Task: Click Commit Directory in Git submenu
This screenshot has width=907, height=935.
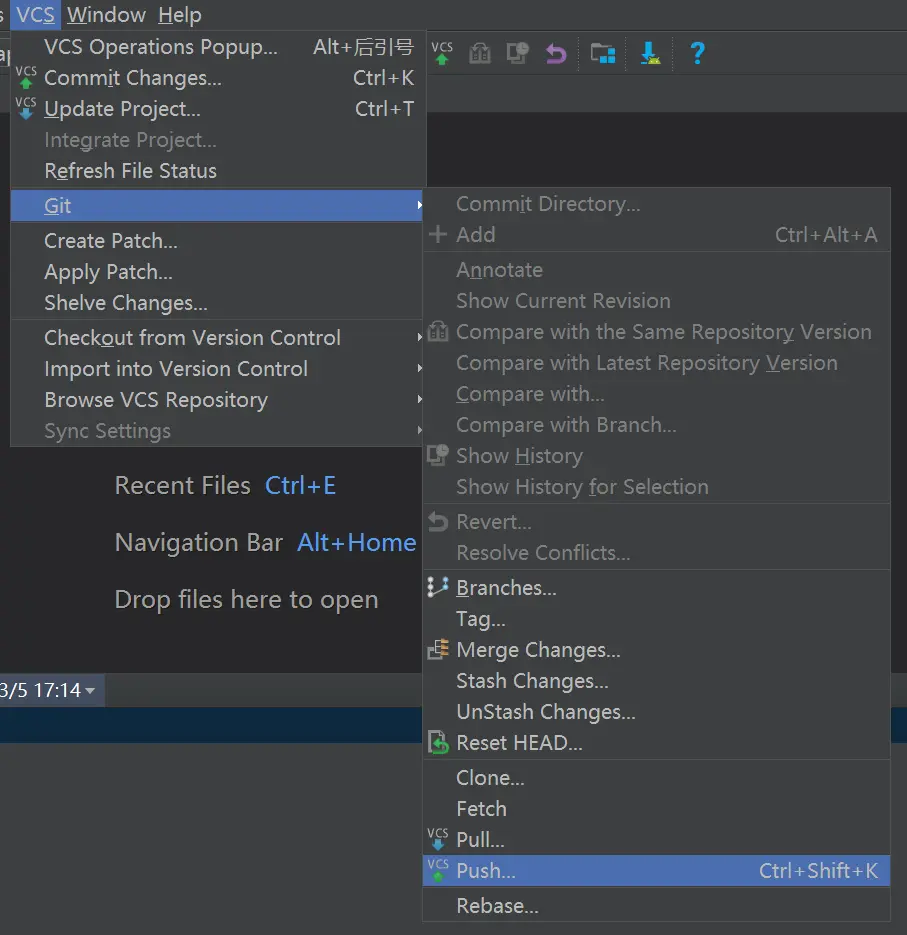Action: pyautogui.click(x=656, y=204)
